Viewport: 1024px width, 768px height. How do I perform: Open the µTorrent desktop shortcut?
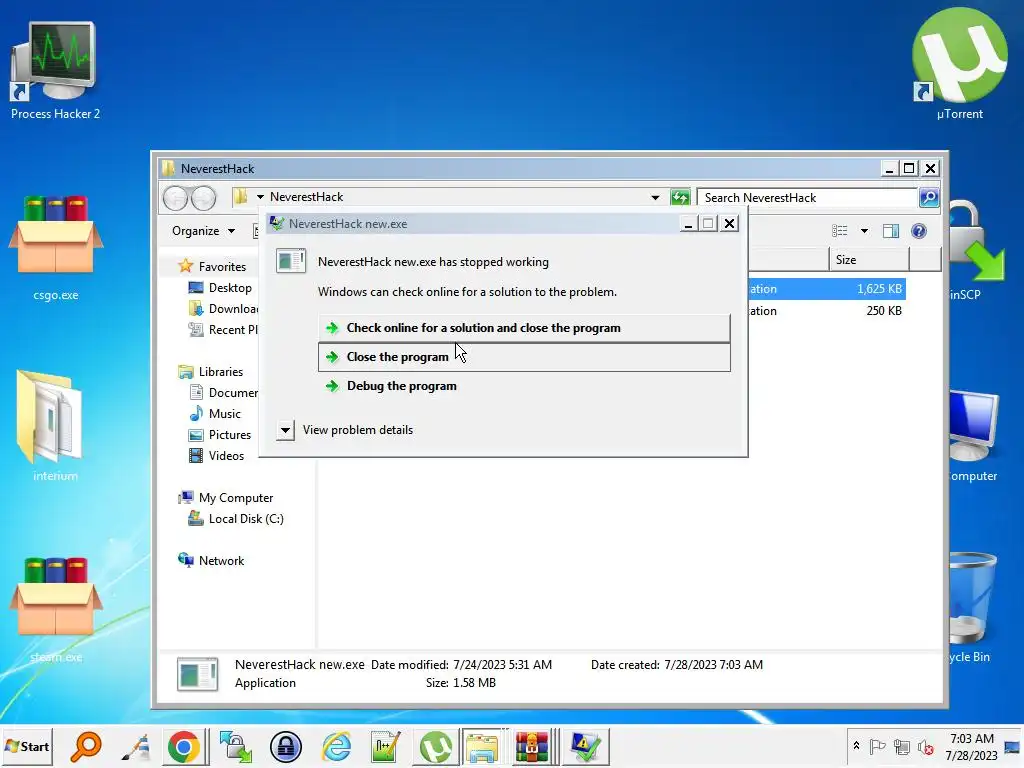point(959,65)
